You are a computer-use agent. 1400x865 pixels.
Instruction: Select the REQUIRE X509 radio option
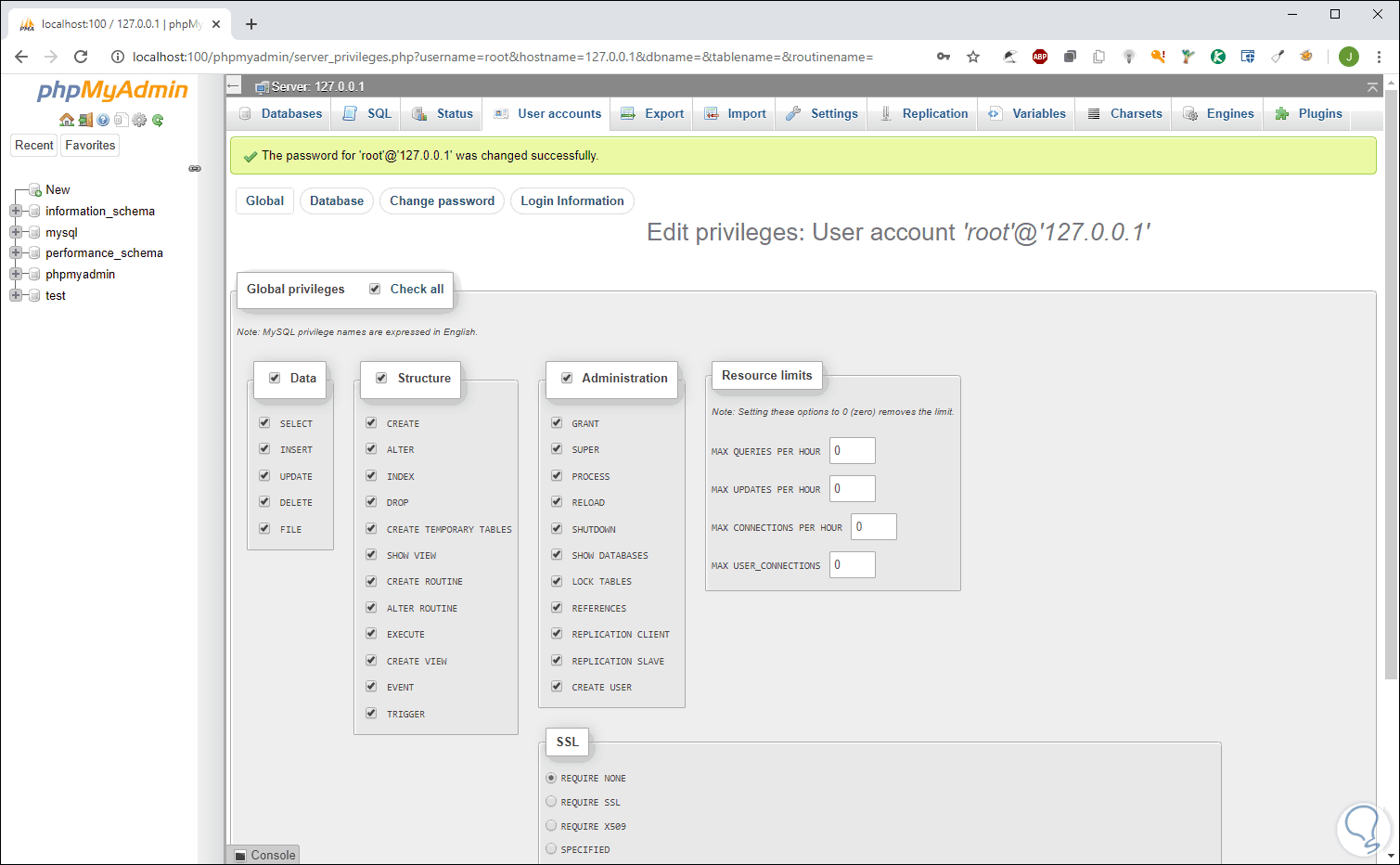[x=551, y=825]
